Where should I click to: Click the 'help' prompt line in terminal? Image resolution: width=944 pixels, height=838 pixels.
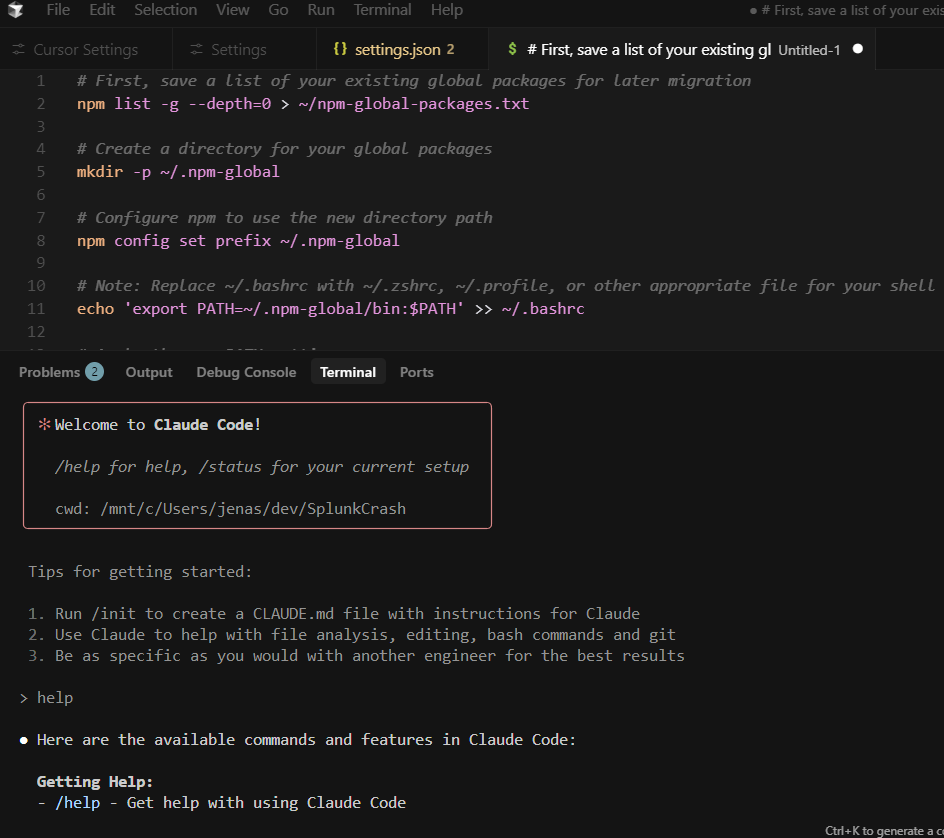click(x=55, y=697)
